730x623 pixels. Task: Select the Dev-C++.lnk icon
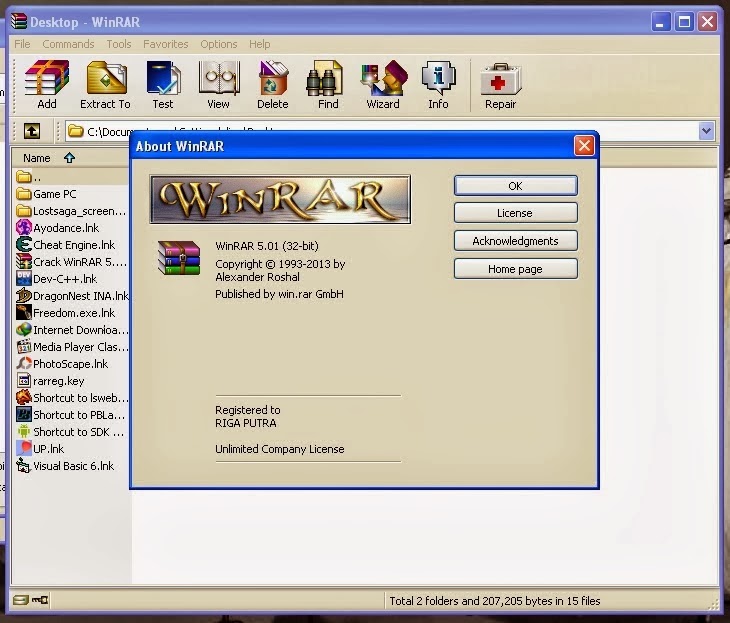coord(23,278)
